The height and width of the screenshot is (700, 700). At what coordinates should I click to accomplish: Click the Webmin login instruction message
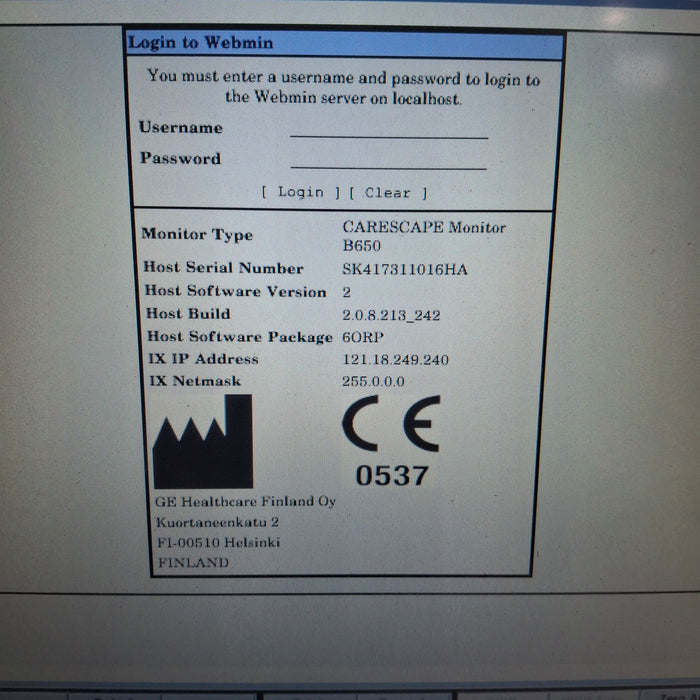click(x=343, y=87)
